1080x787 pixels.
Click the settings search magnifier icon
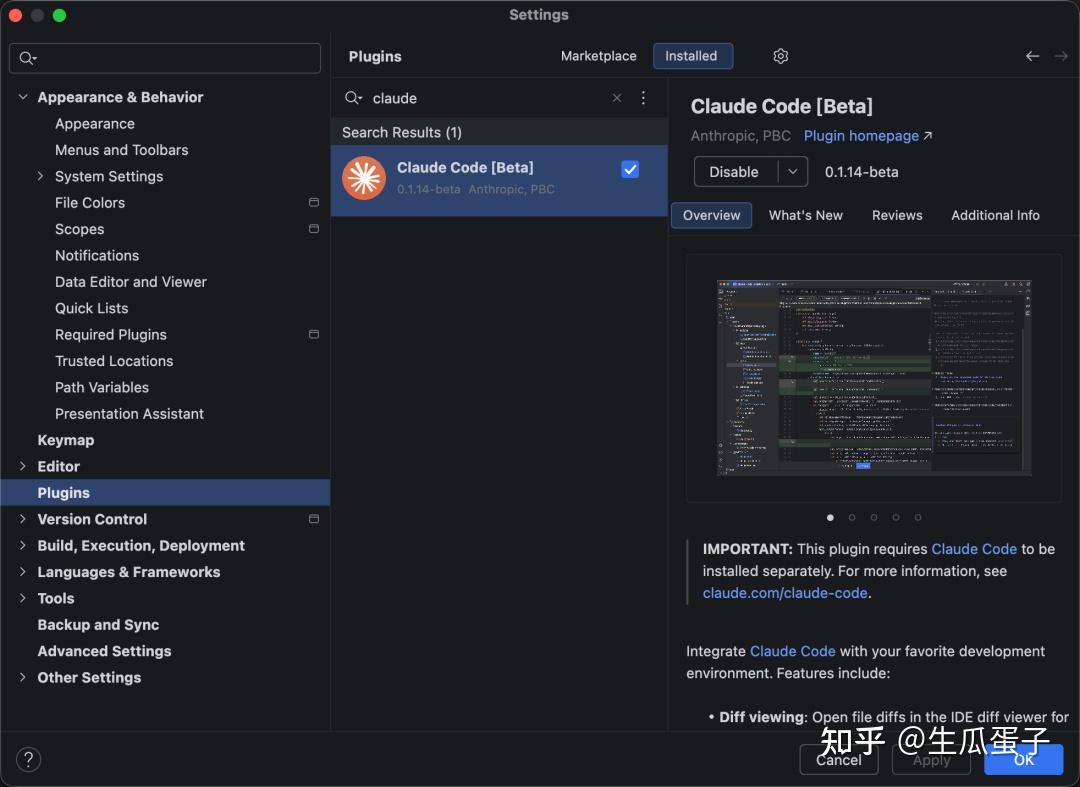tap(27, 58)
